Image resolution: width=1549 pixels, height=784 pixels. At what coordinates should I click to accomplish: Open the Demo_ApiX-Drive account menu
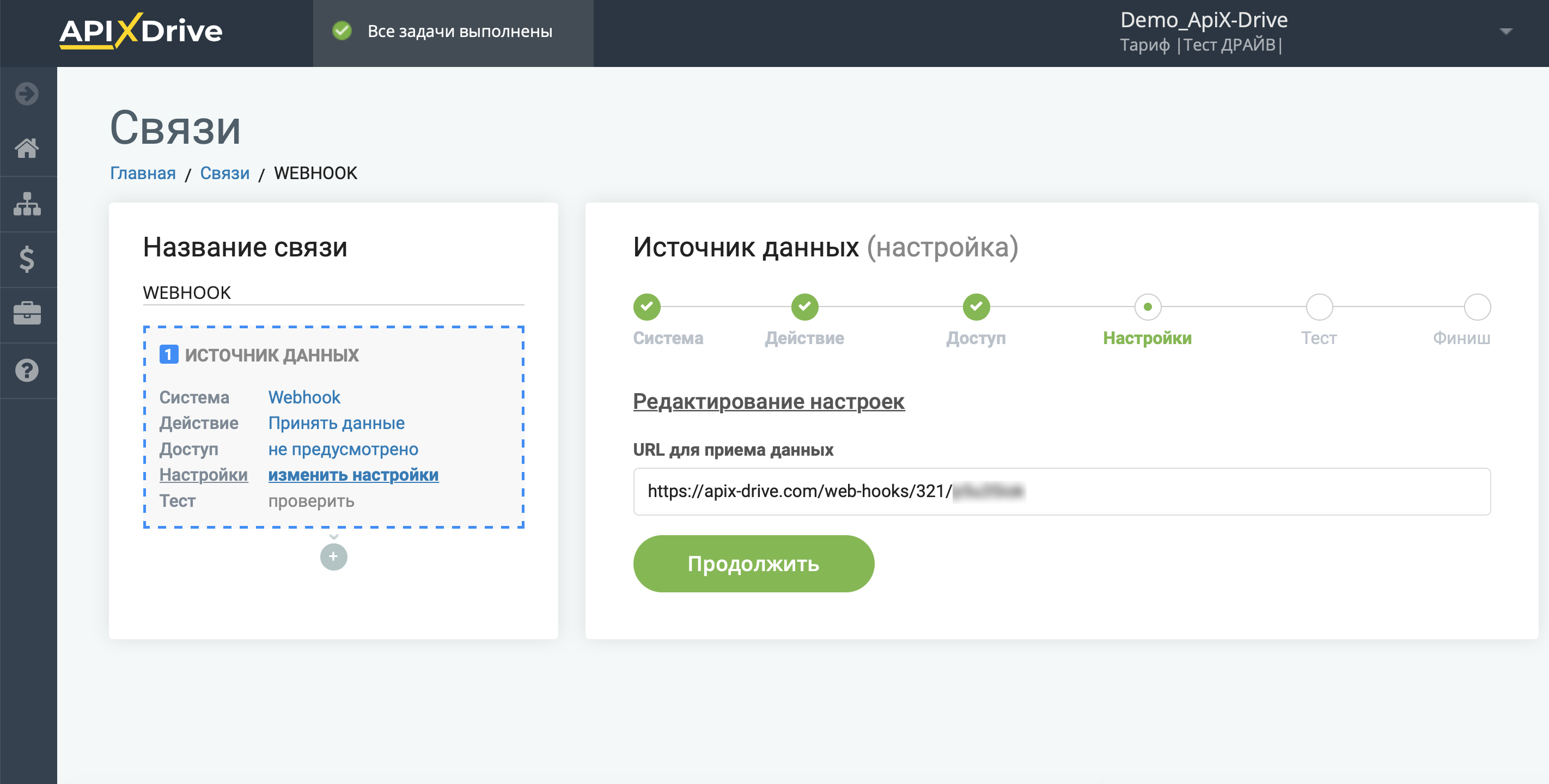(x=1204, y=20)
